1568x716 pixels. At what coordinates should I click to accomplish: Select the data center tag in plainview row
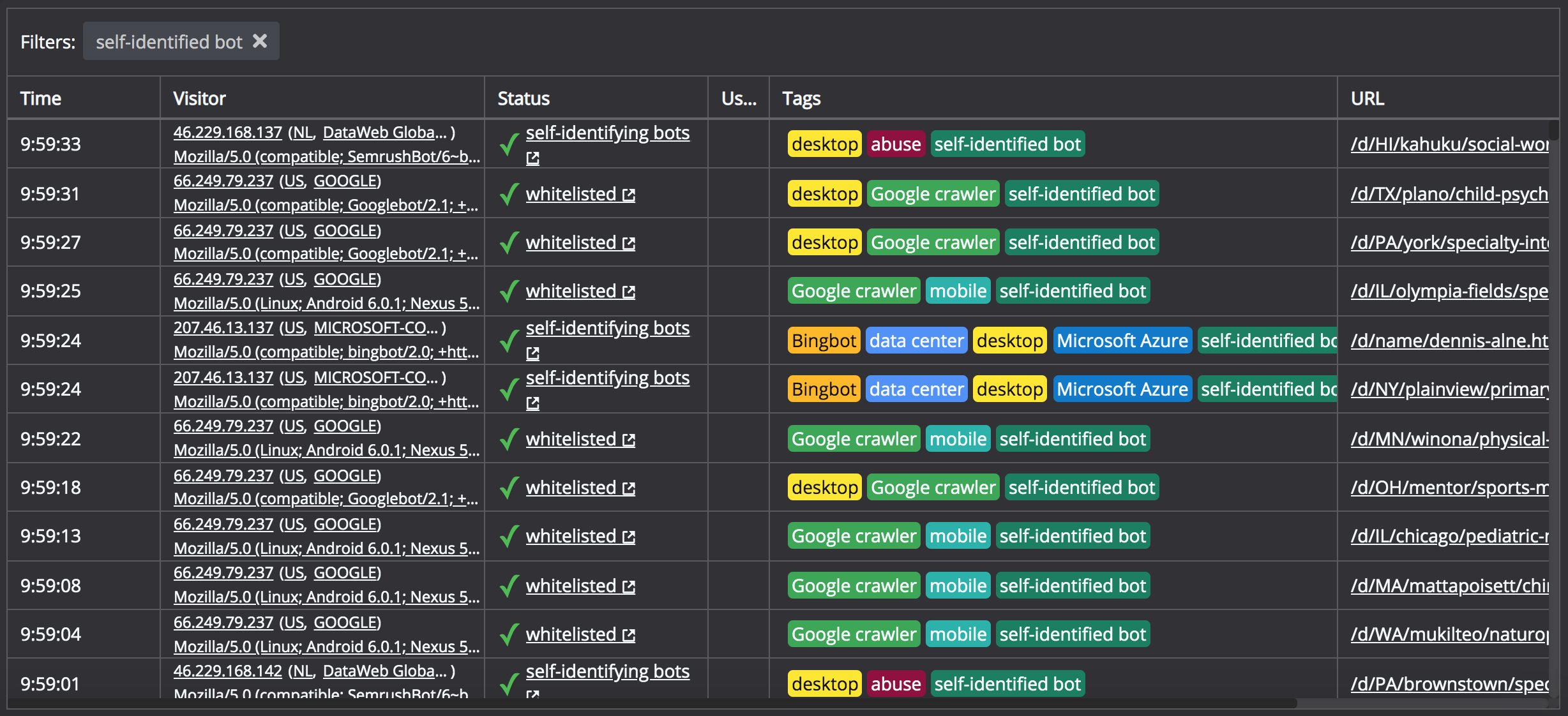click(x=916, y=389)
